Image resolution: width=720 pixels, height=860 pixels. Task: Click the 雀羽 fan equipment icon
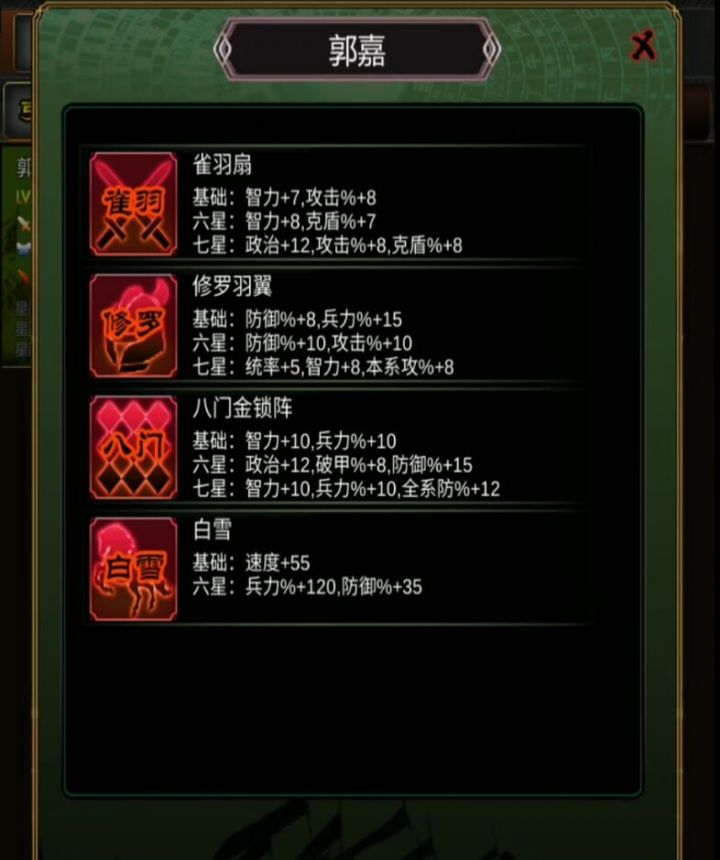[134, 204]
